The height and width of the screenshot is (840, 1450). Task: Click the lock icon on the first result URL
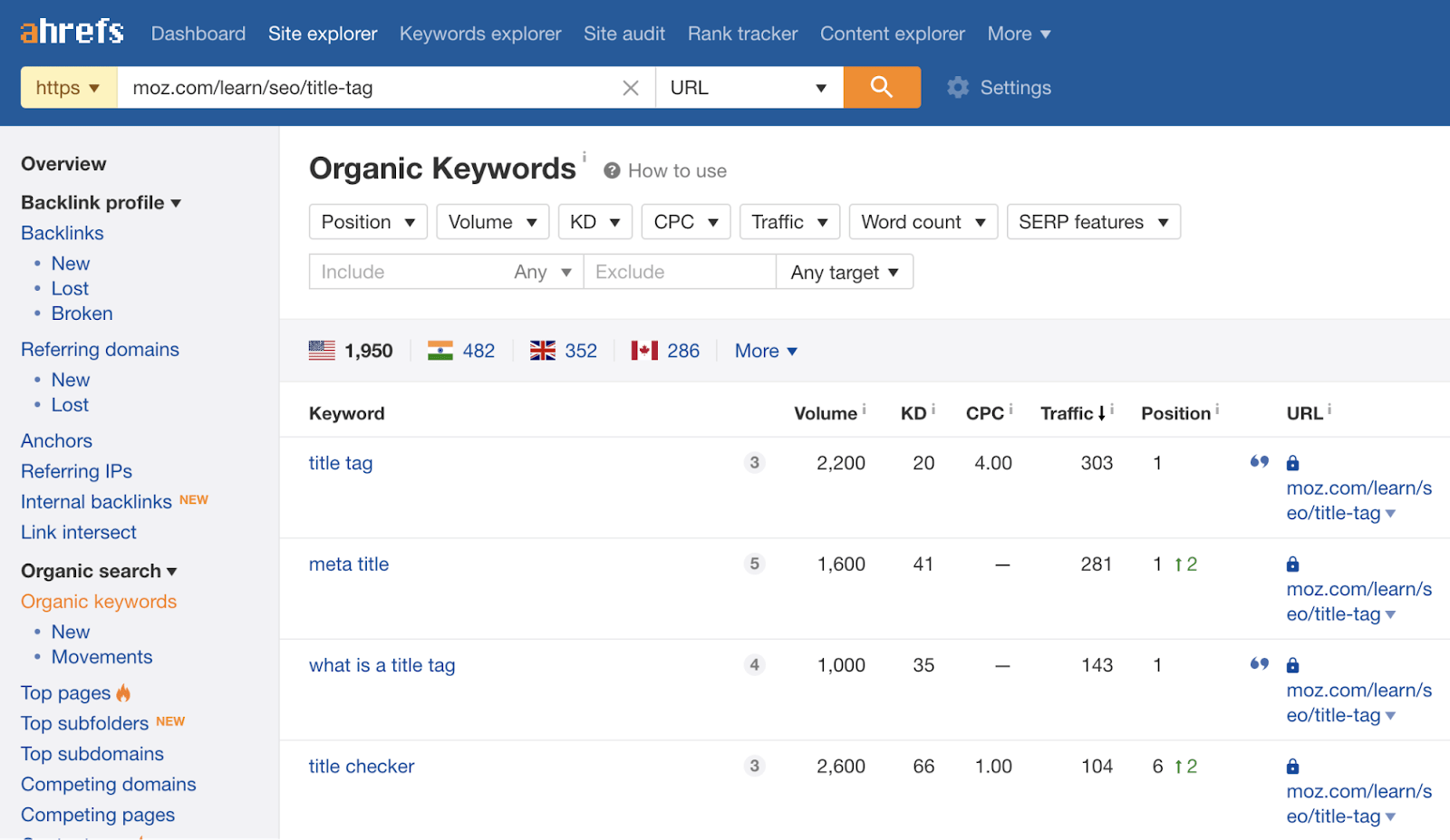1292,462
